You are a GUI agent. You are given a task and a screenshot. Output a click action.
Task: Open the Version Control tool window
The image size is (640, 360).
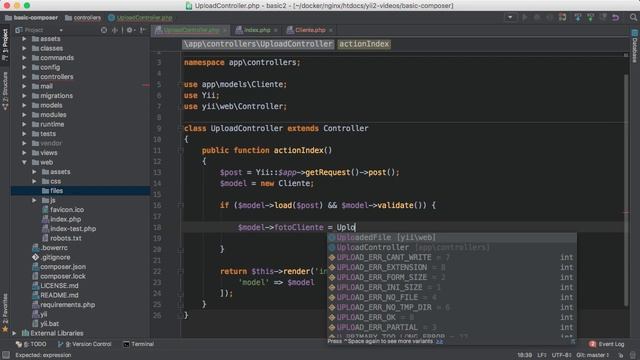point(85,344)
